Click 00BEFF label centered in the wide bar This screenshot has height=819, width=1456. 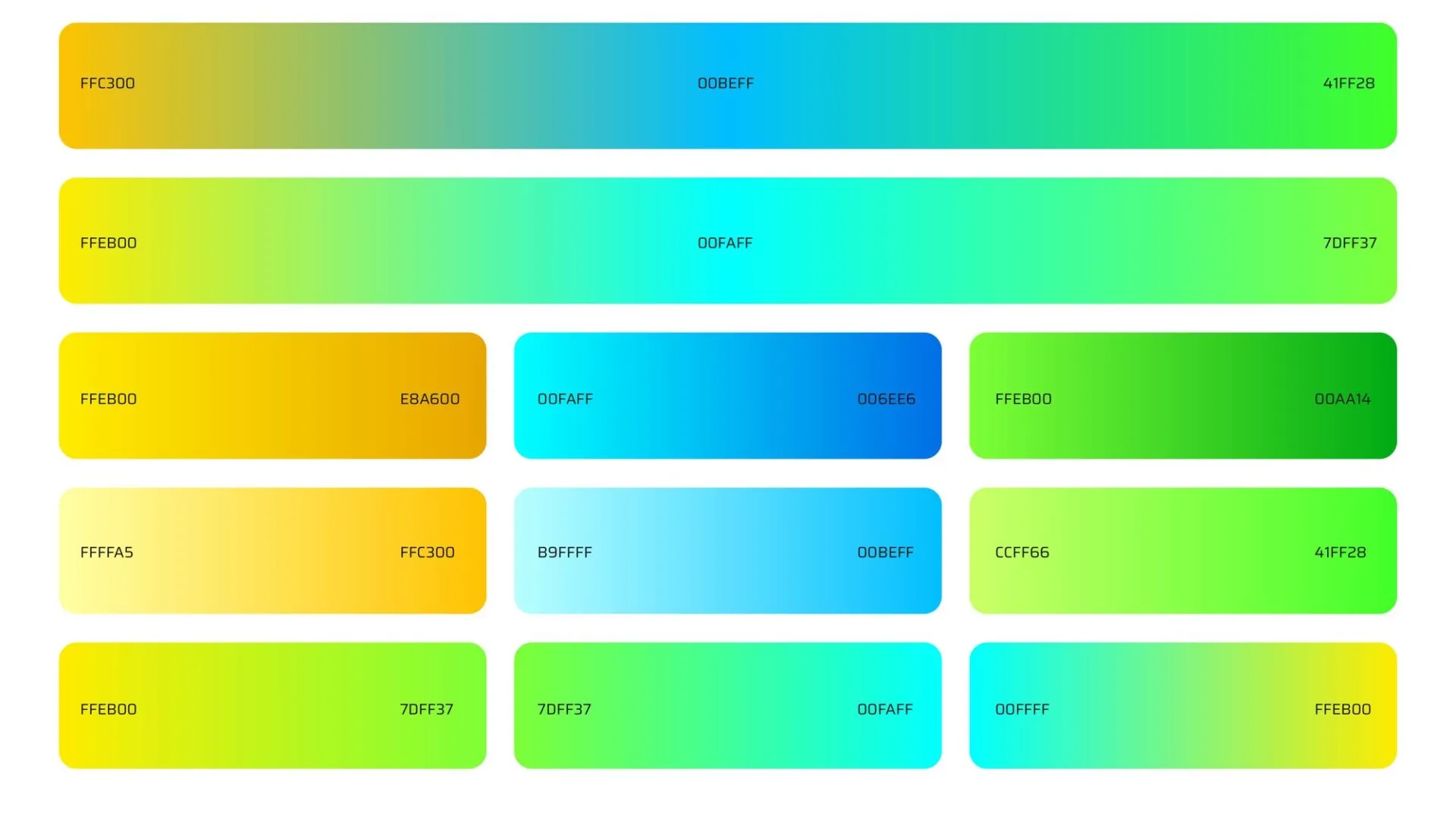coord(726,83)
